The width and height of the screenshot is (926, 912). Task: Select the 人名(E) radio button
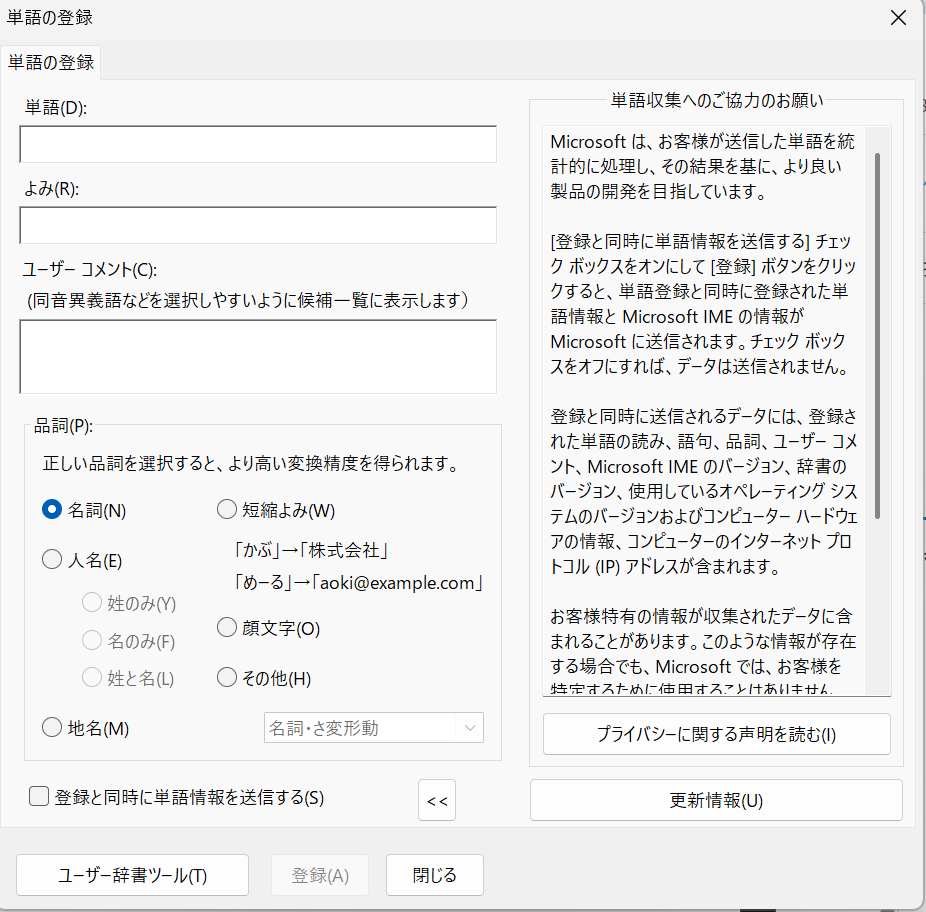point(52,561)
